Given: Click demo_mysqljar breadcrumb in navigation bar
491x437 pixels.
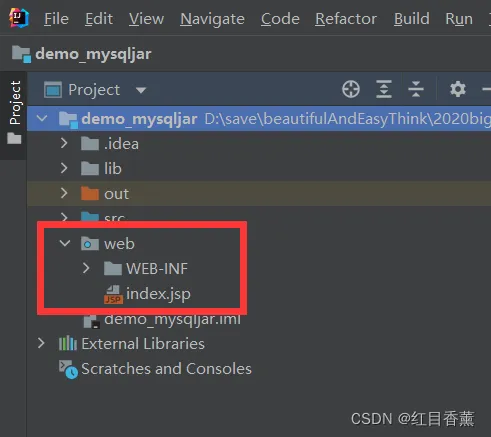Looking at the screenshot, I should pyautogui.click(x=93, y=54).
